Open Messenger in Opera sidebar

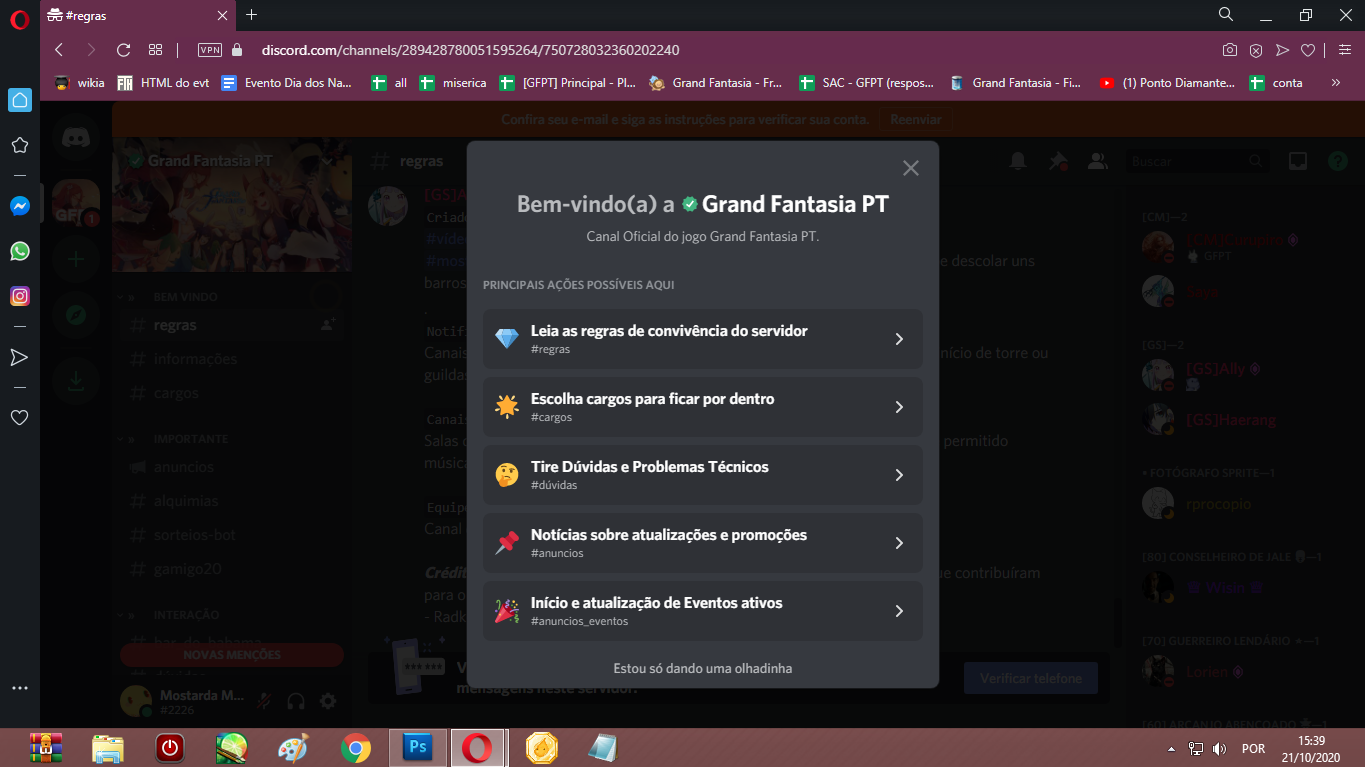pos(19,206)
